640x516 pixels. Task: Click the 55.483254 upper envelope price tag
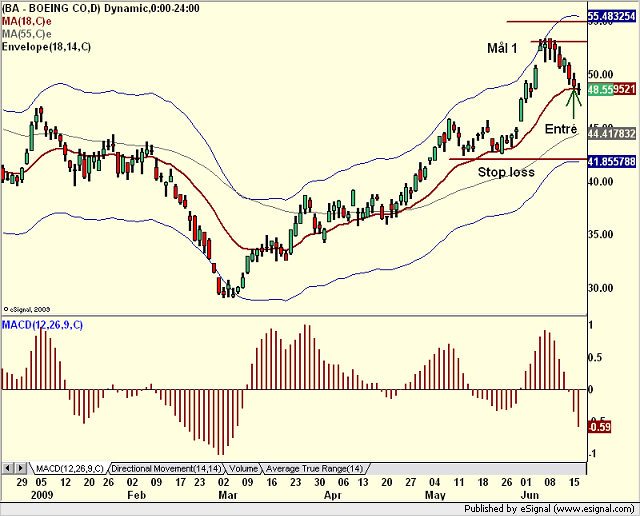coord(611,16)
